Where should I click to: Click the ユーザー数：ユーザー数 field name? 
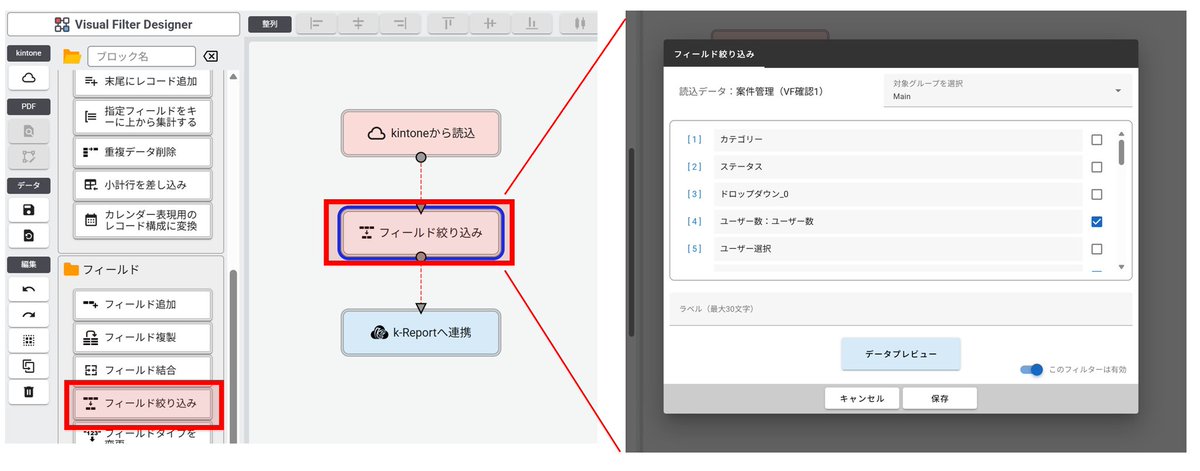coord(767,221)
